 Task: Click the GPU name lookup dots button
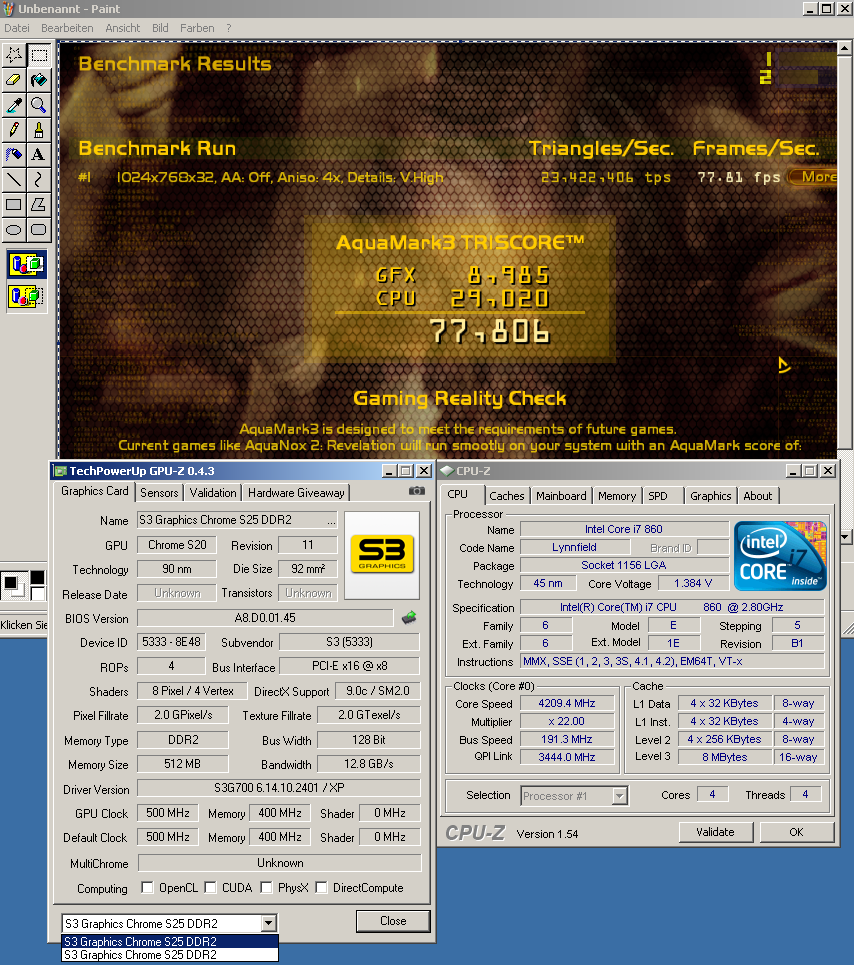tap(332, 521)
